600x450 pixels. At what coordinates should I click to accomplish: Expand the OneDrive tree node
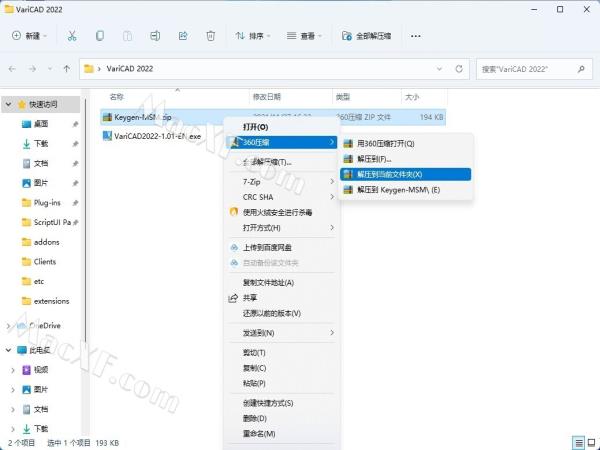tap(8, 326)
